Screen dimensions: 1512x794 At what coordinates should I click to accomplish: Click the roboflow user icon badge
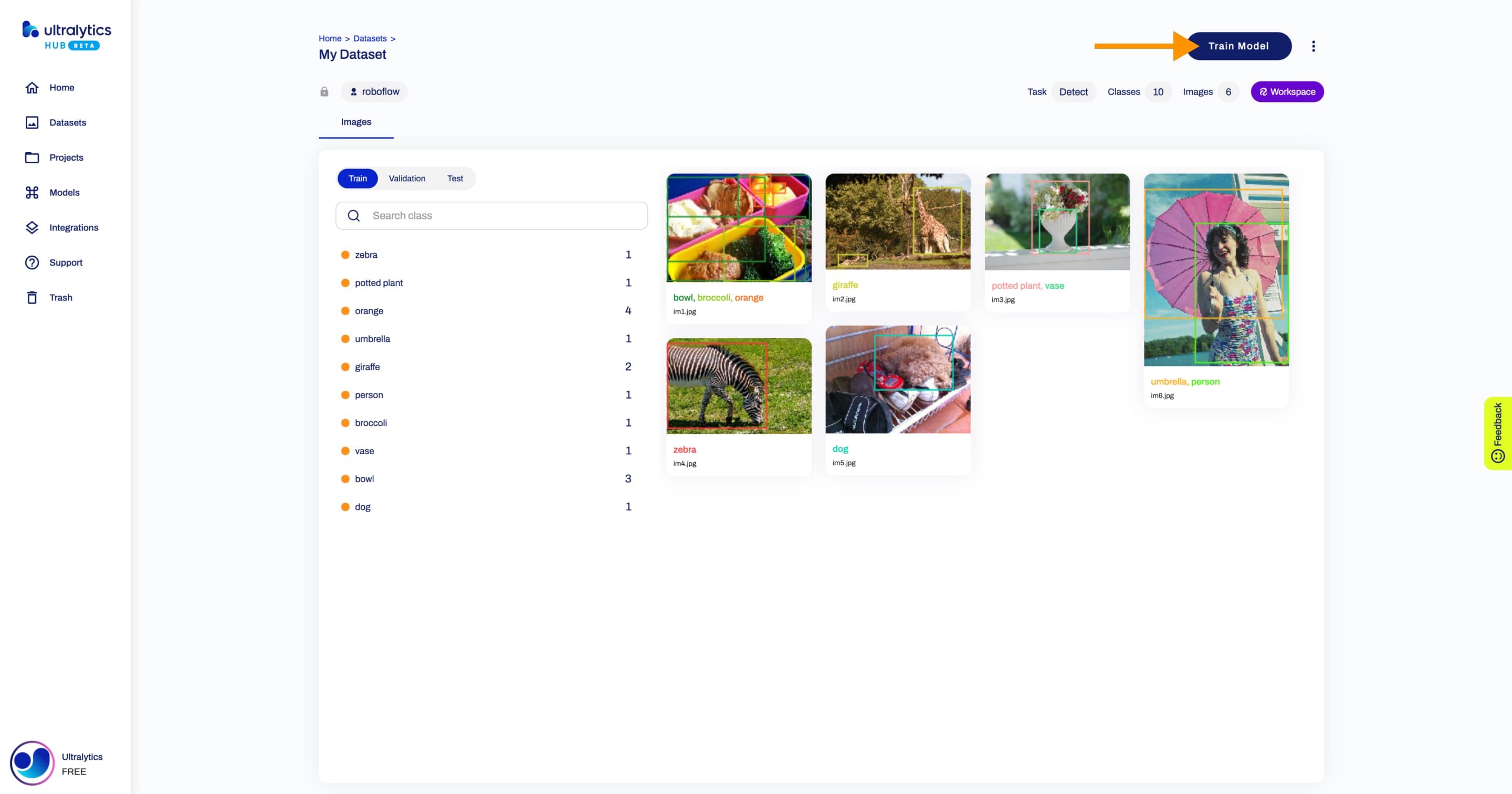(x=353, y=91)
